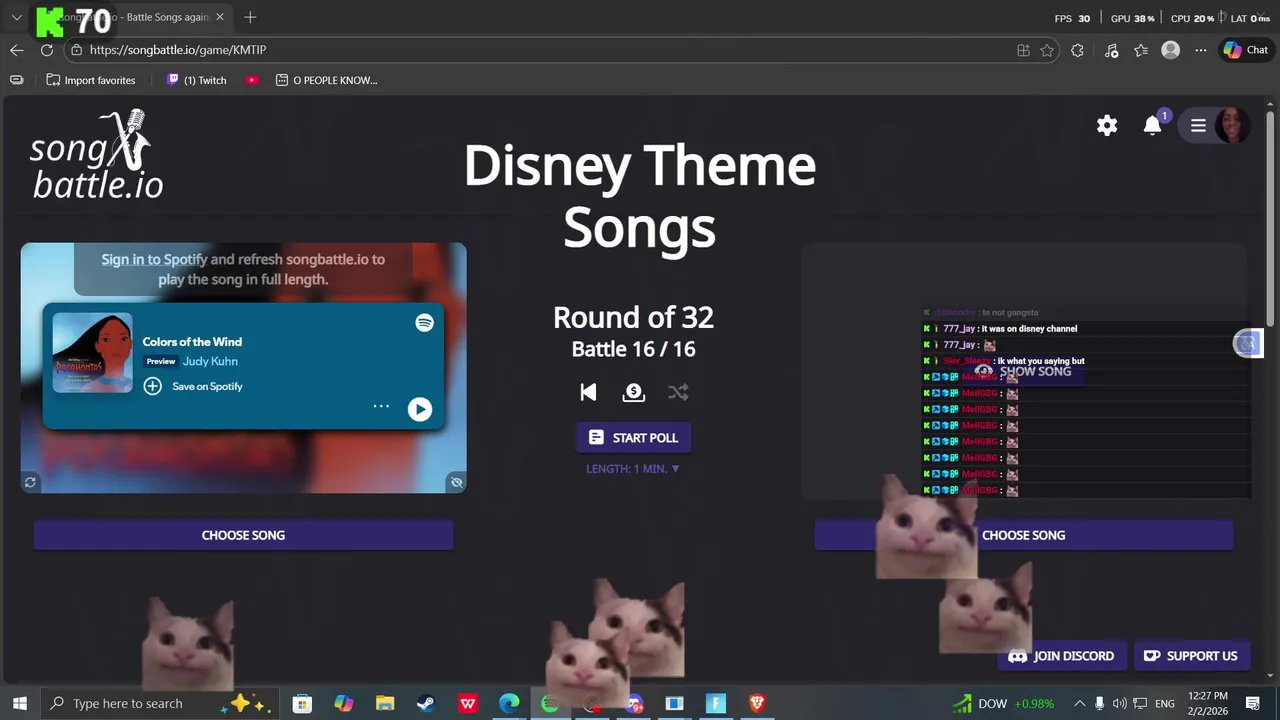Go back to the previous battle
Viewport: 1280px width, 720px height.
point(588,392)
